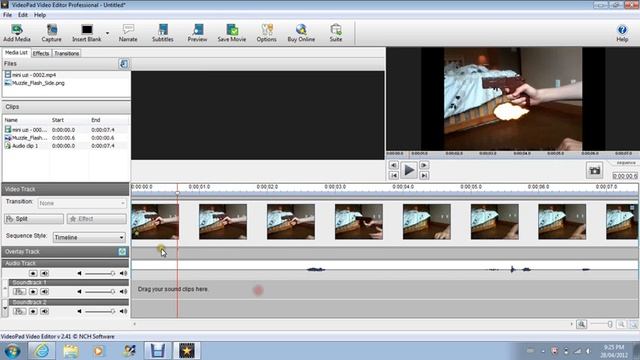
Task: Open the Subtitles tool
Action: (162, 33)
